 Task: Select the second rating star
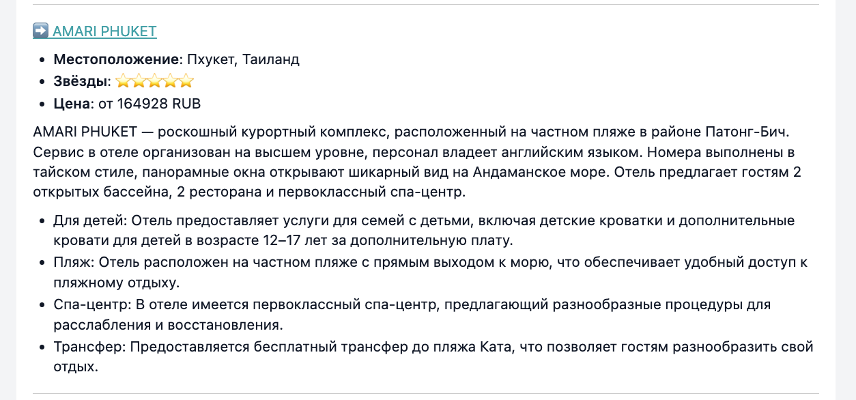click(x=138, y=81)
